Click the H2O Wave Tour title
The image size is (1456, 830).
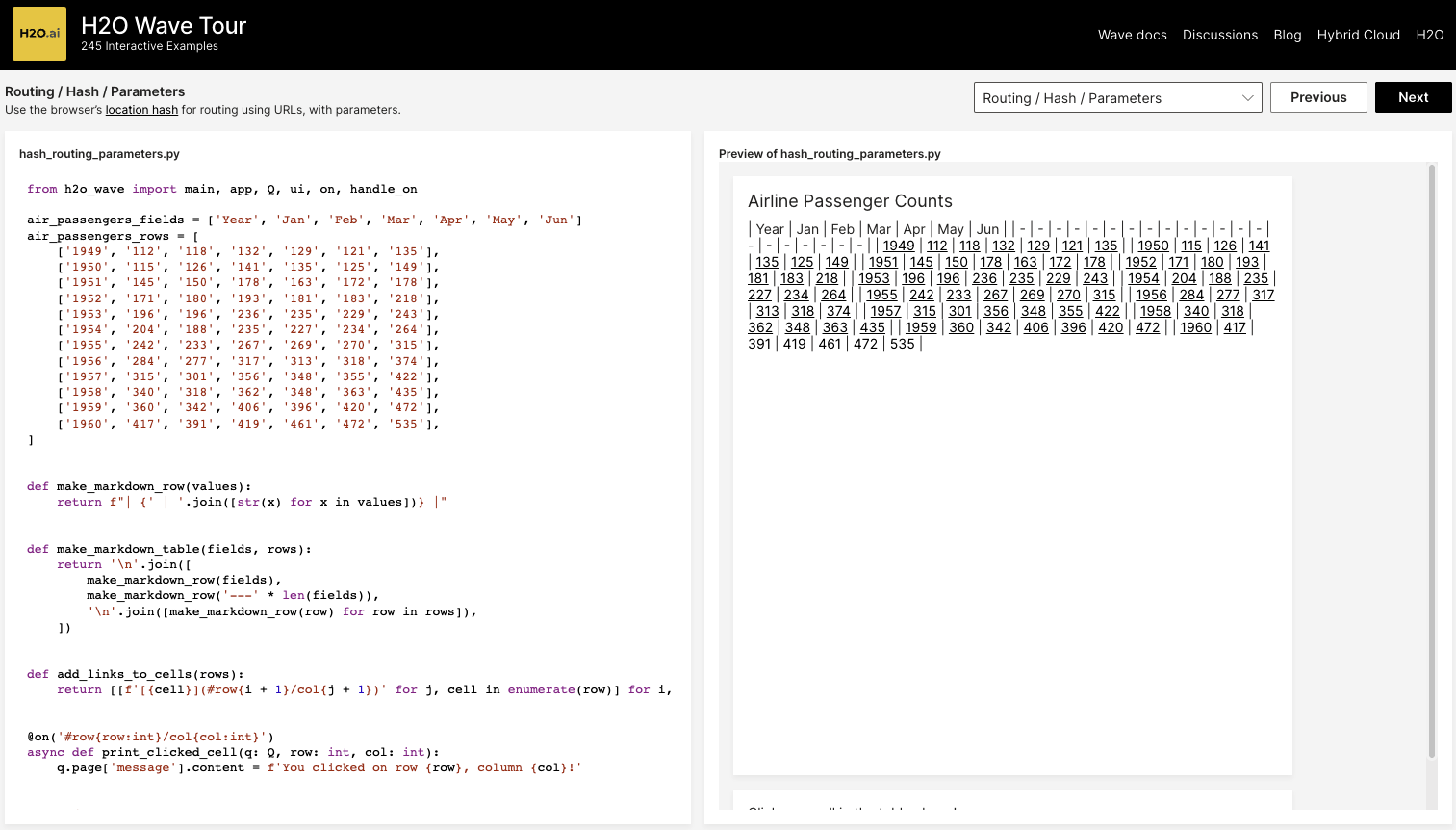click(163, 26)
